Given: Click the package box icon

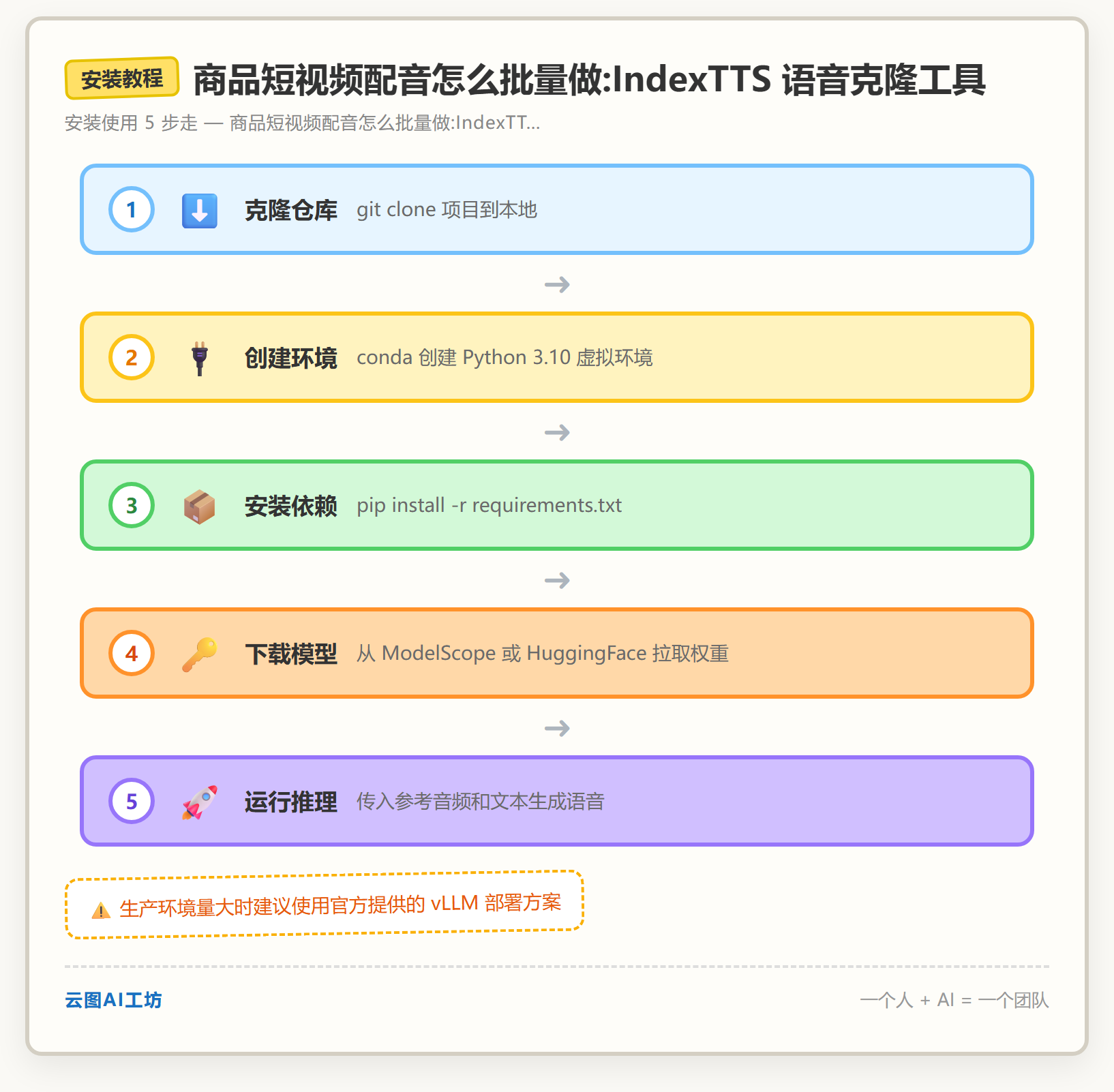Looking at the screenshot, I should click(x=200, y=506).
